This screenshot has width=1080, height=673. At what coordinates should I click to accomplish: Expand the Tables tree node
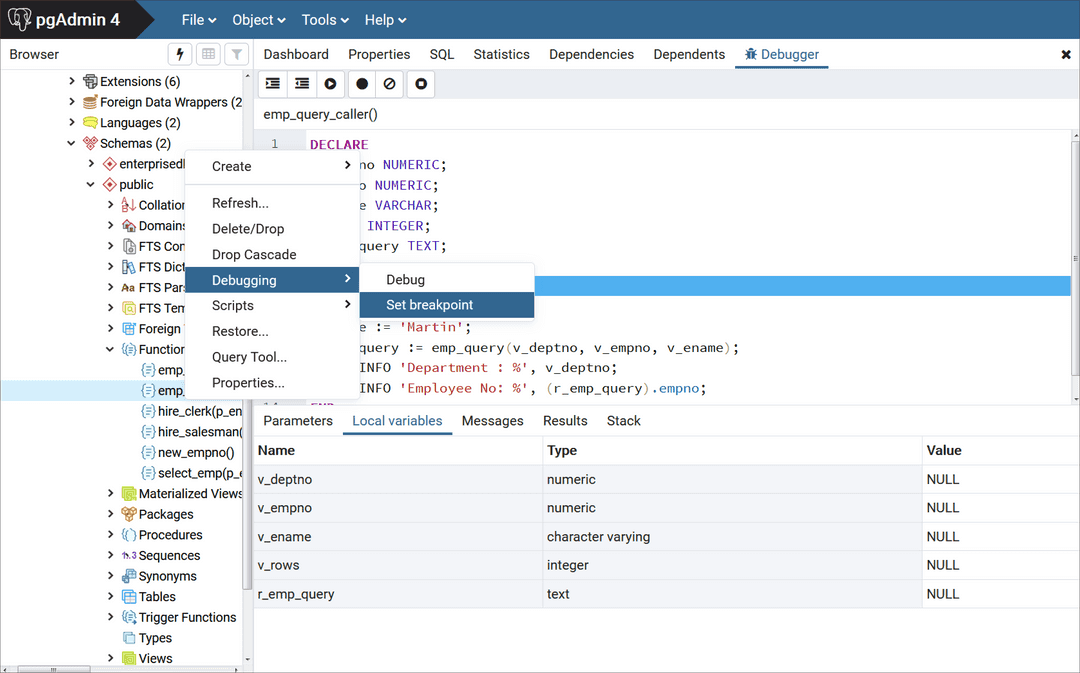pos(110,596)
